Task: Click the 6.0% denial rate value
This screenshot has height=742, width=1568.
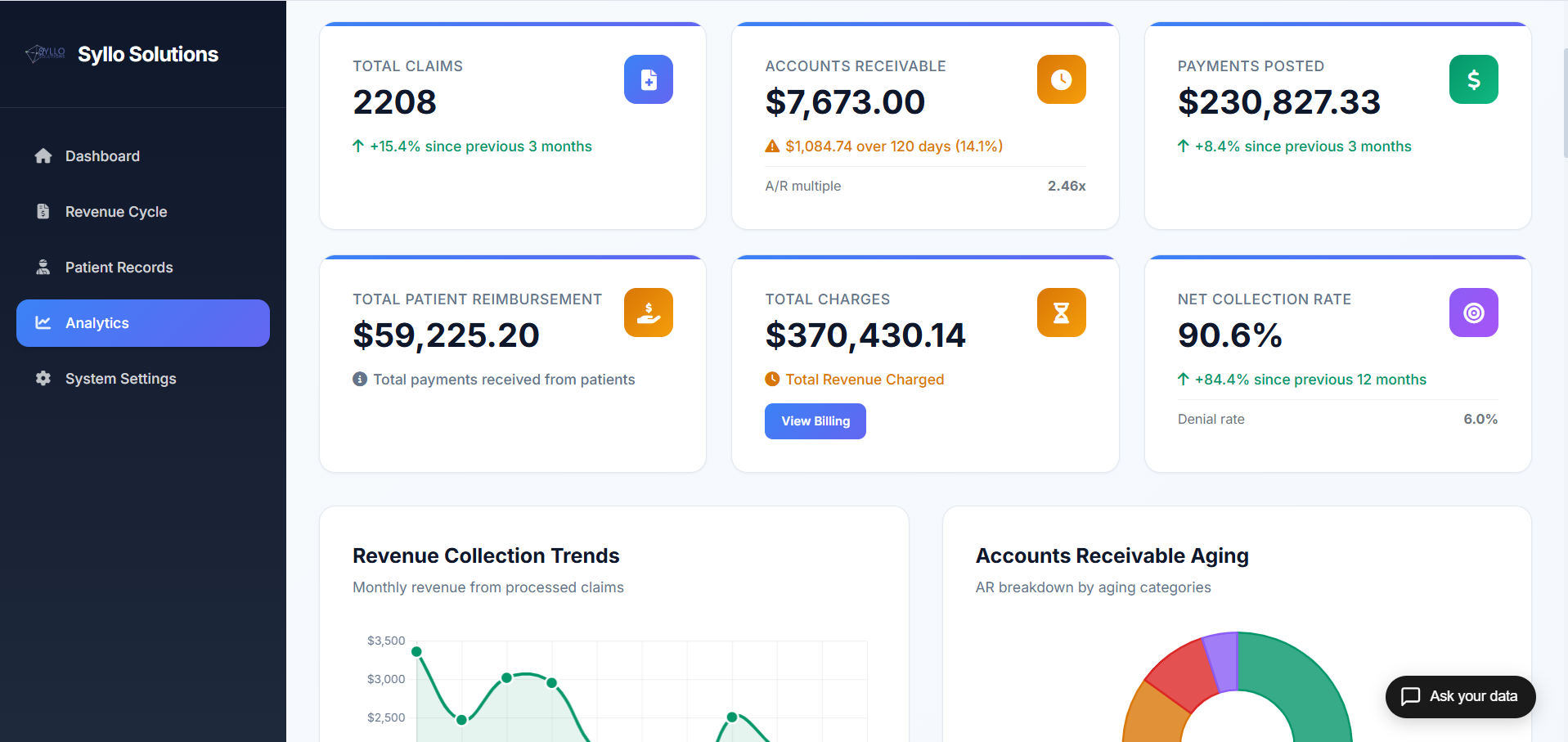Action: 1480,419
